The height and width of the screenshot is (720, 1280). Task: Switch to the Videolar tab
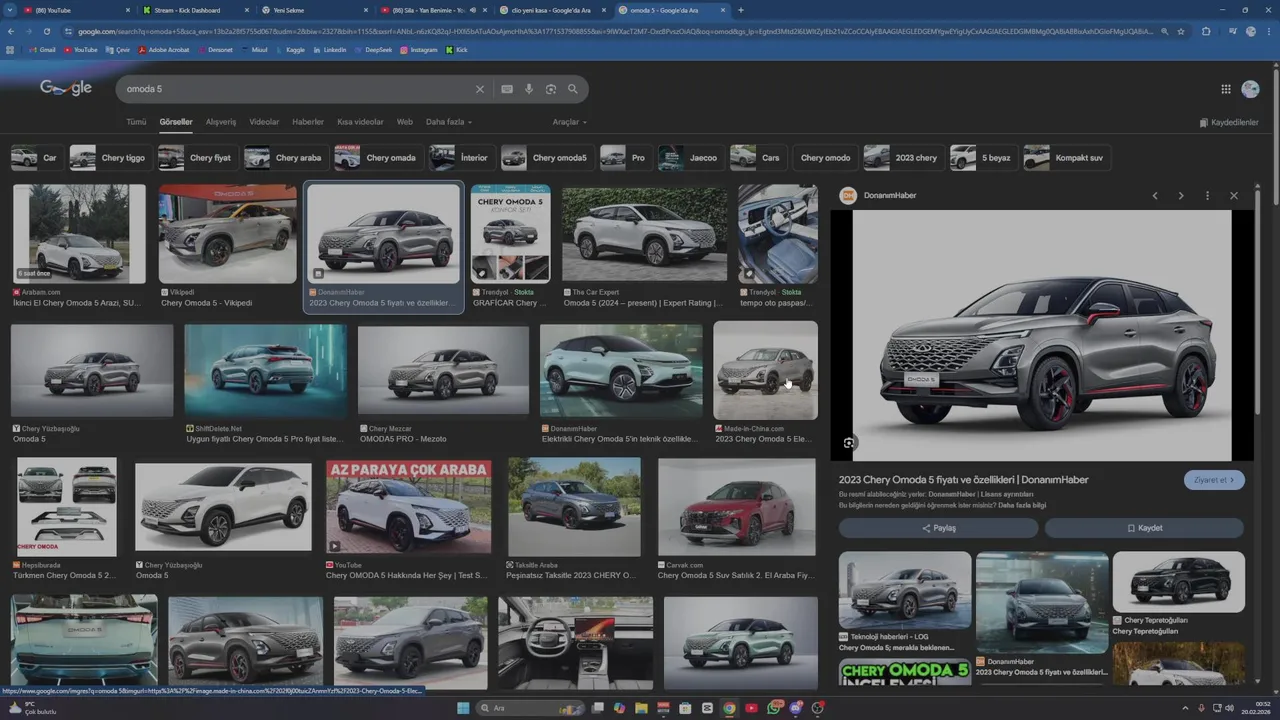click(x=264, y=122)
